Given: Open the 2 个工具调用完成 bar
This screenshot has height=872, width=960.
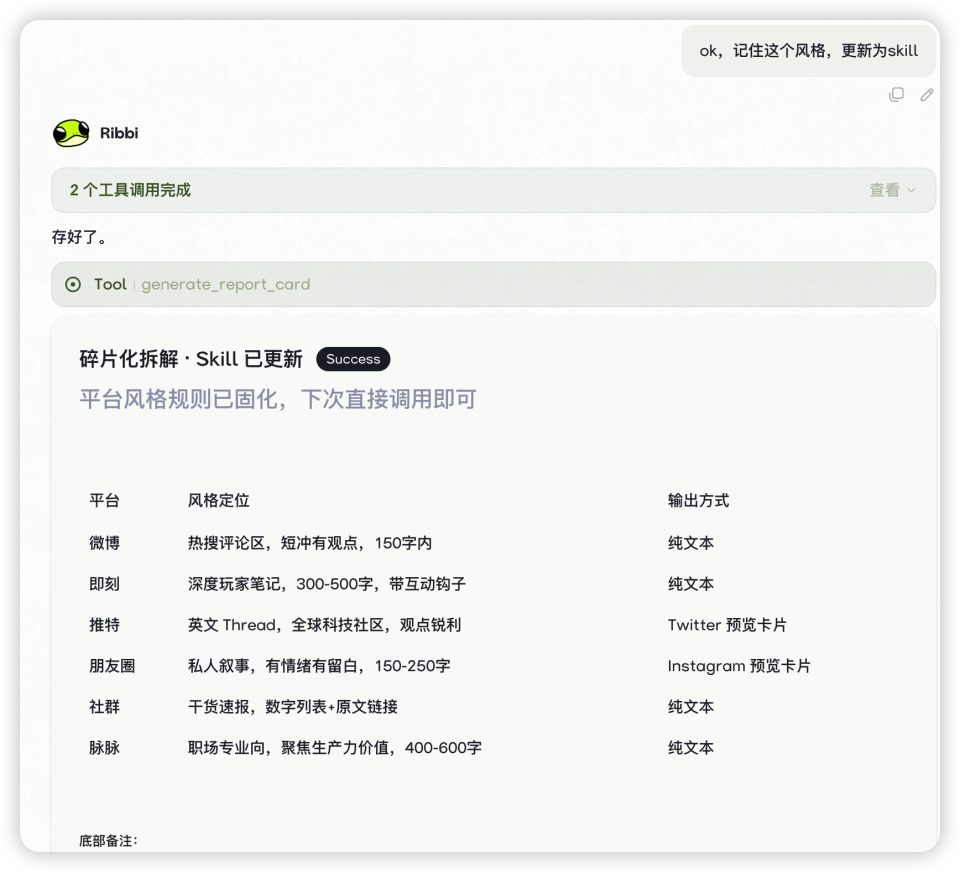Looking at the screenshot, I should click(493, 190).
